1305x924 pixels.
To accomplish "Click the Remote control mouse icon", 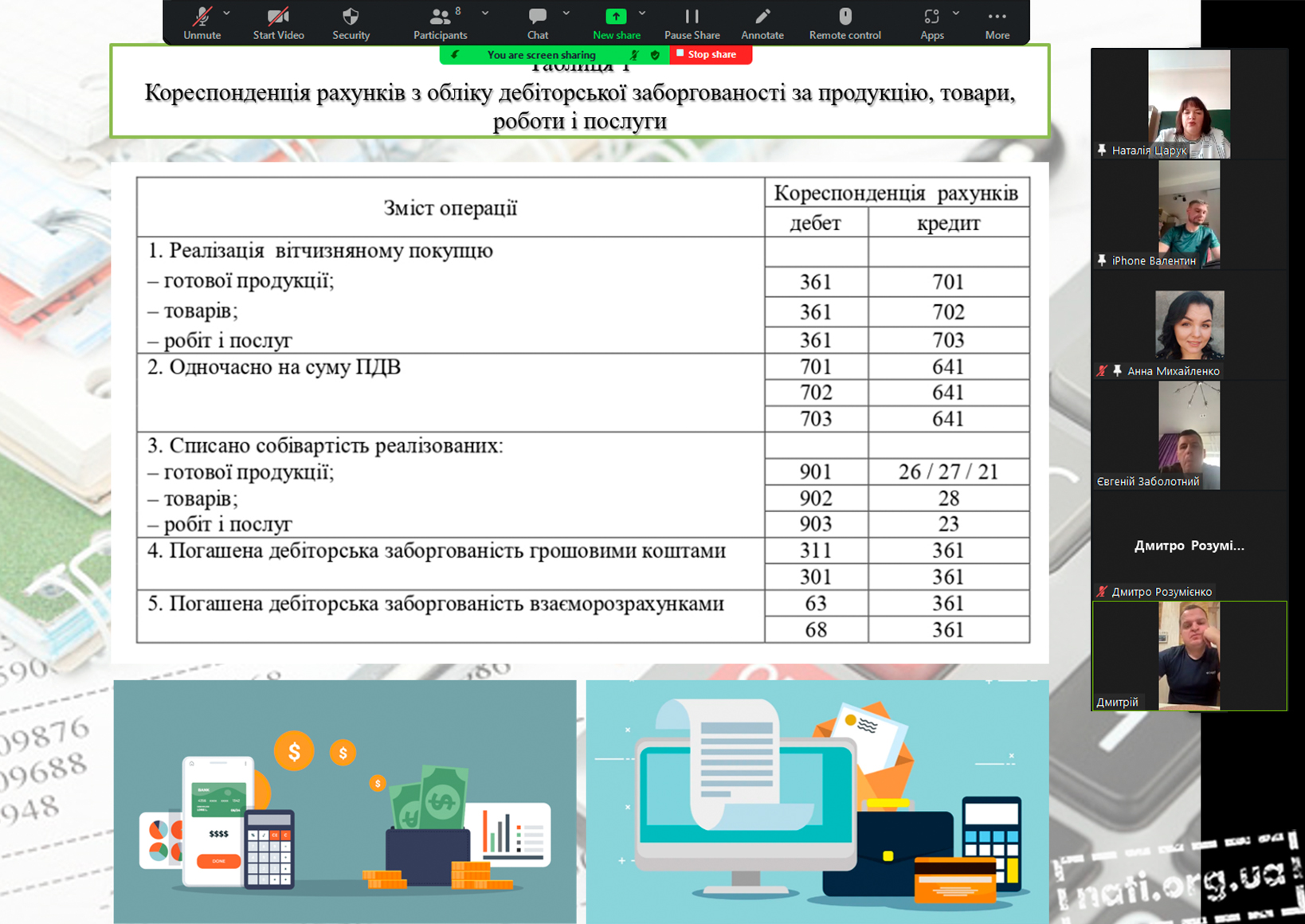I will (845, 16).
